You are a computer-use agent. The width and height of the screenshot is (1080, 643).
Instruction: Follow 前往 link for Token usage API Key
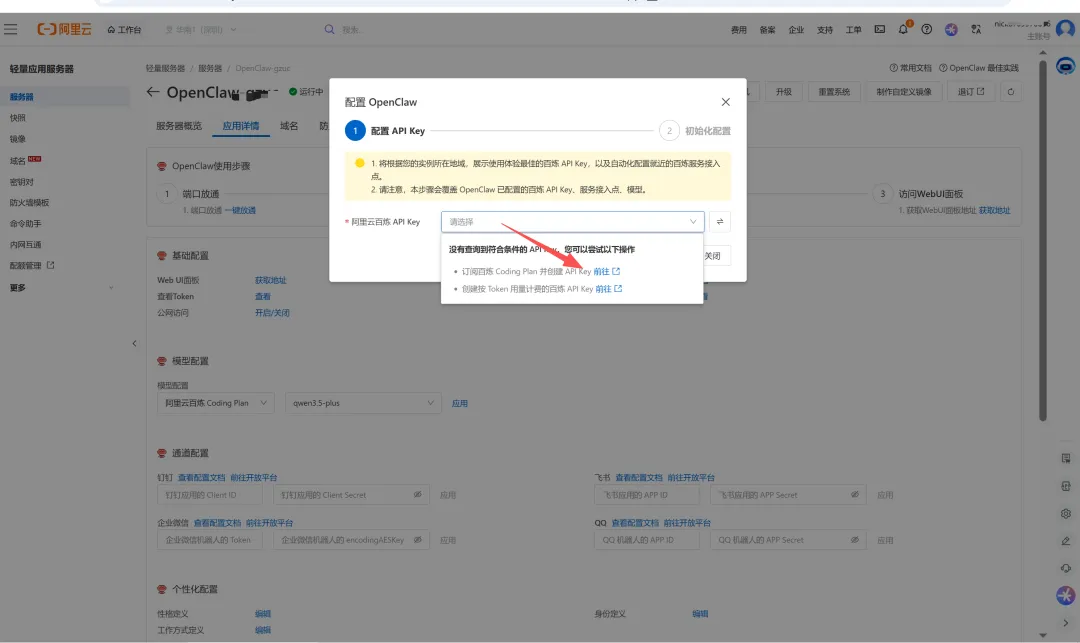(608, 289)
